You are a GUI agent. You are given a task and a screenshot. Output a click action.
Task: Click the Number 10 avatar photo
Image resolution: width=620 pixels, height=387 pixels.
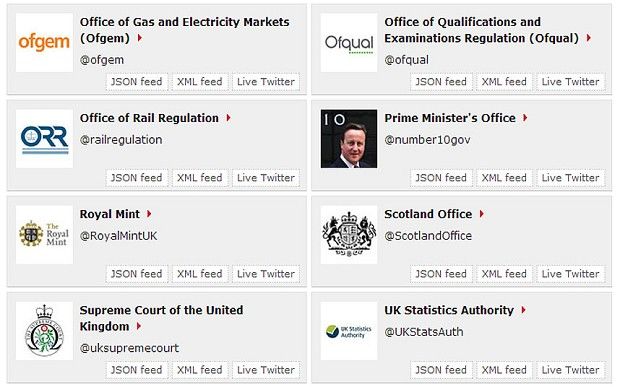pyautogui.click(x=349, y=139)
